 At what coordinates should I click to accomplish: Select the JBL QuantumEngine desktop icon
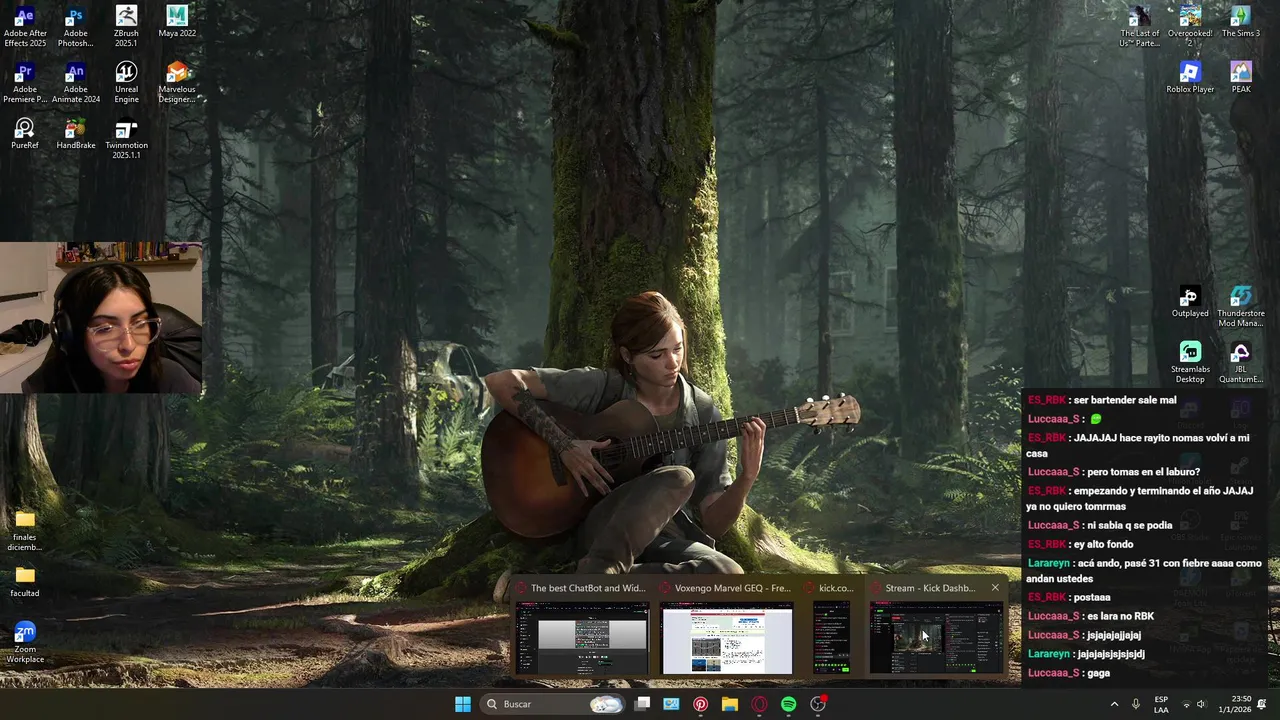click(1241, 363)
